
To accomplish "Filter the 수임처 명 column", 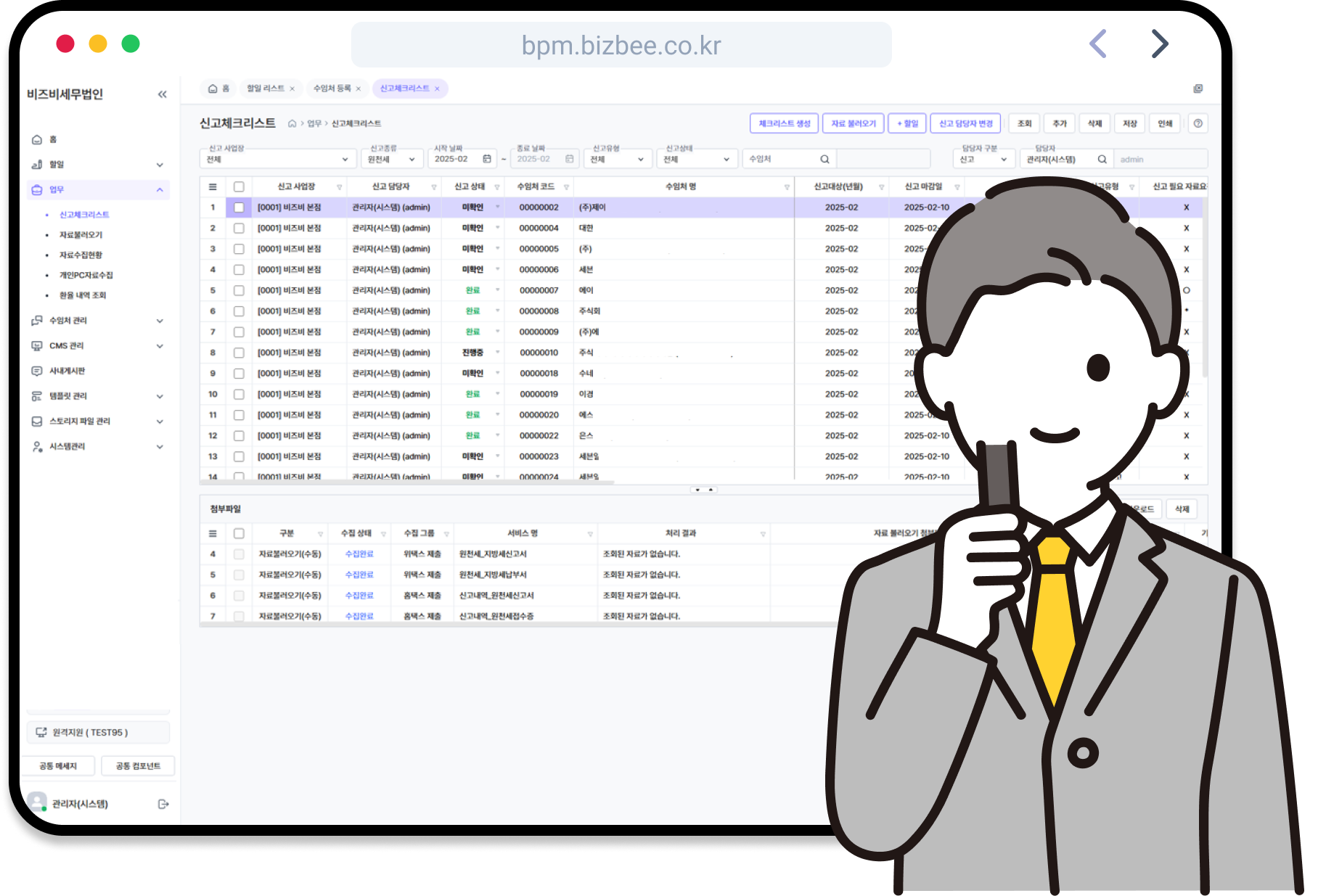I will (787, 187).
